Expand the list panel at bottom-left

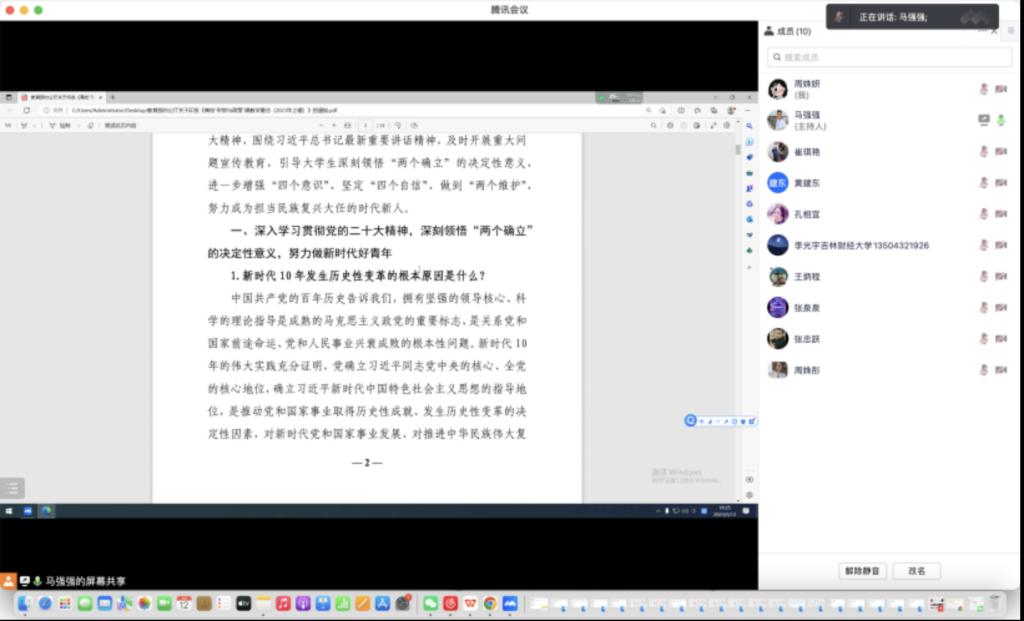tap(12, 488)
